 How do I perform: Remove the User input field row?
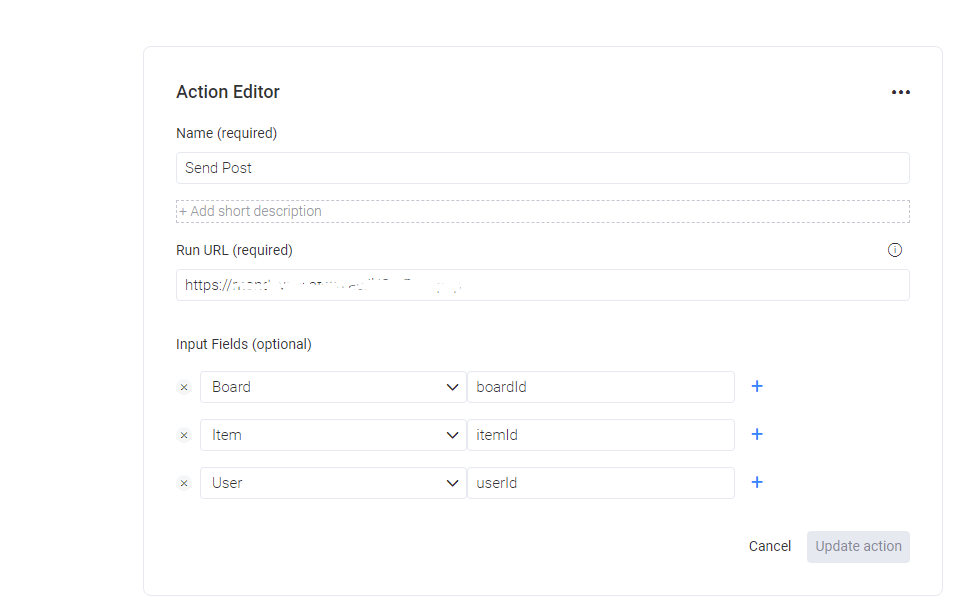184,483
